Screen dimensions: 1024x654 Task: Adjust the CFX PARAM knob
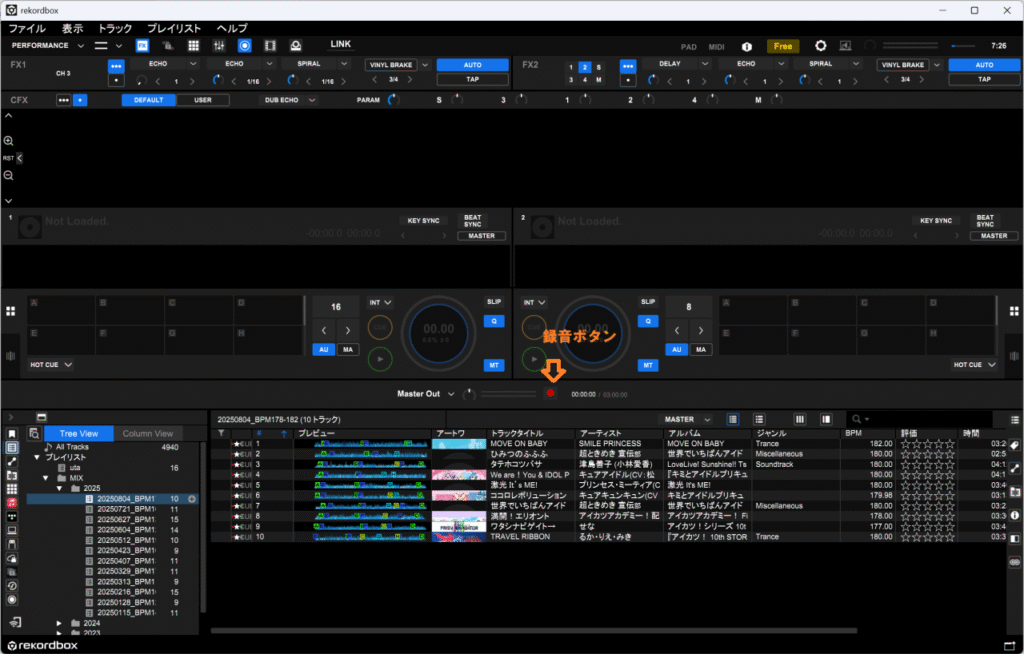pyautogui.click(x=393, y=100)
